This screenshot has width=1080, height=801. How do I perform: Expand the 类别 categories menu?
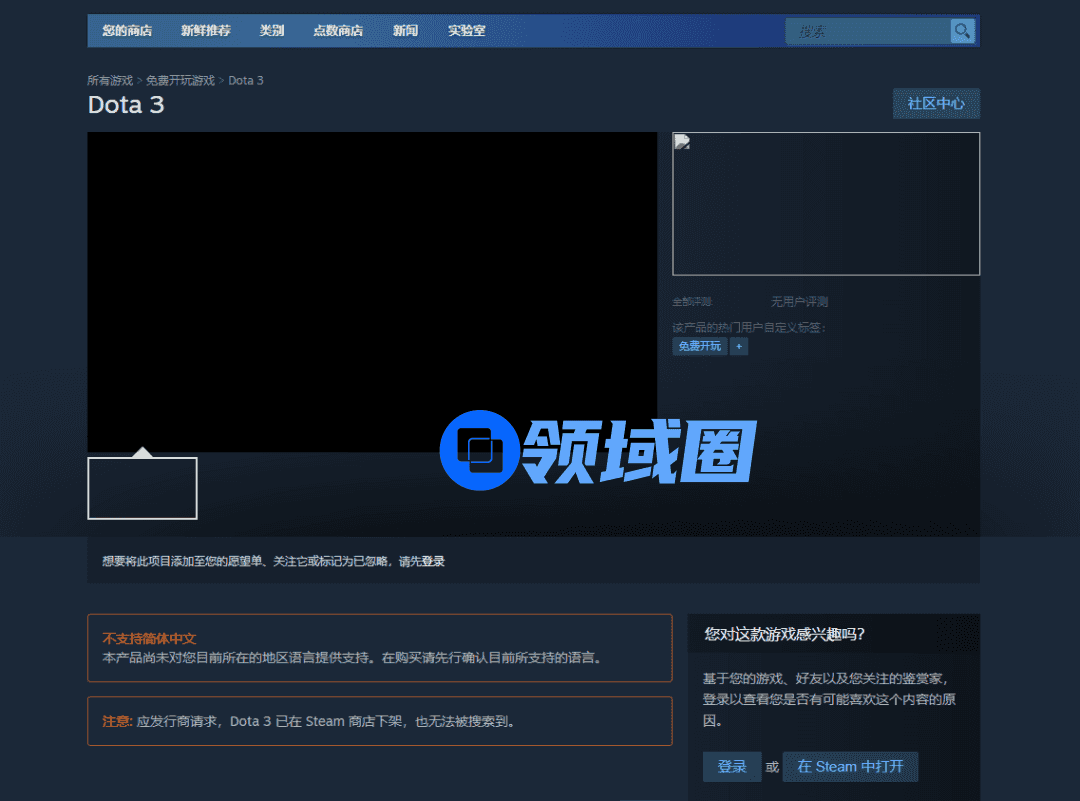272,31
